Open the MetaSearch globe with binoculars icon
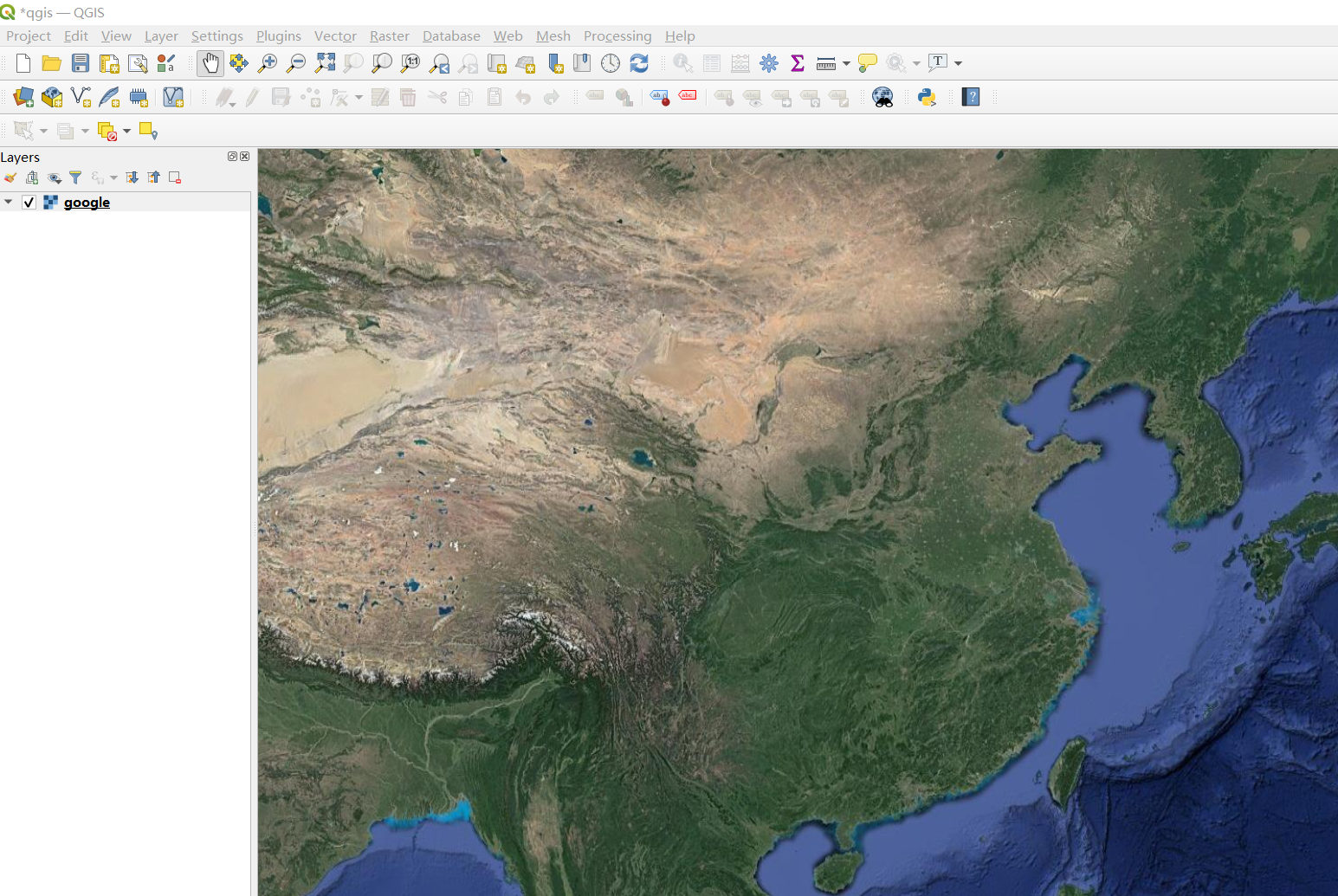This screenshot has width=1338, height=896. tap(882, 97)
